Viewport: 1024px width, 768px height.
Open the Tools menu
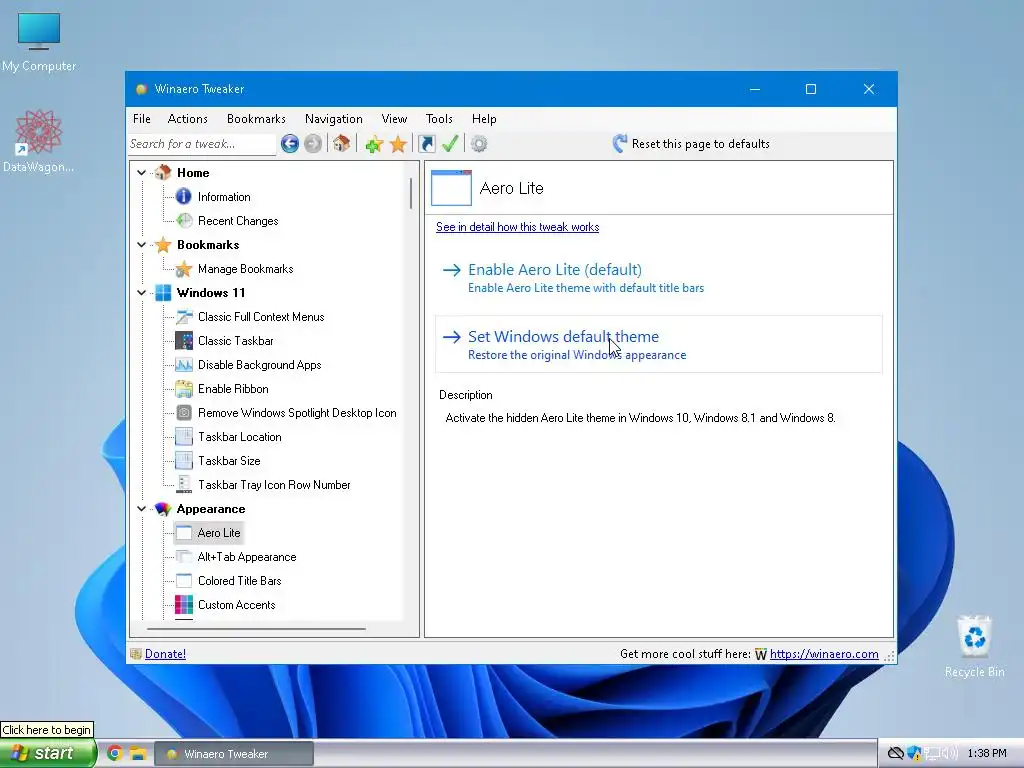click(x=439, y=119)
